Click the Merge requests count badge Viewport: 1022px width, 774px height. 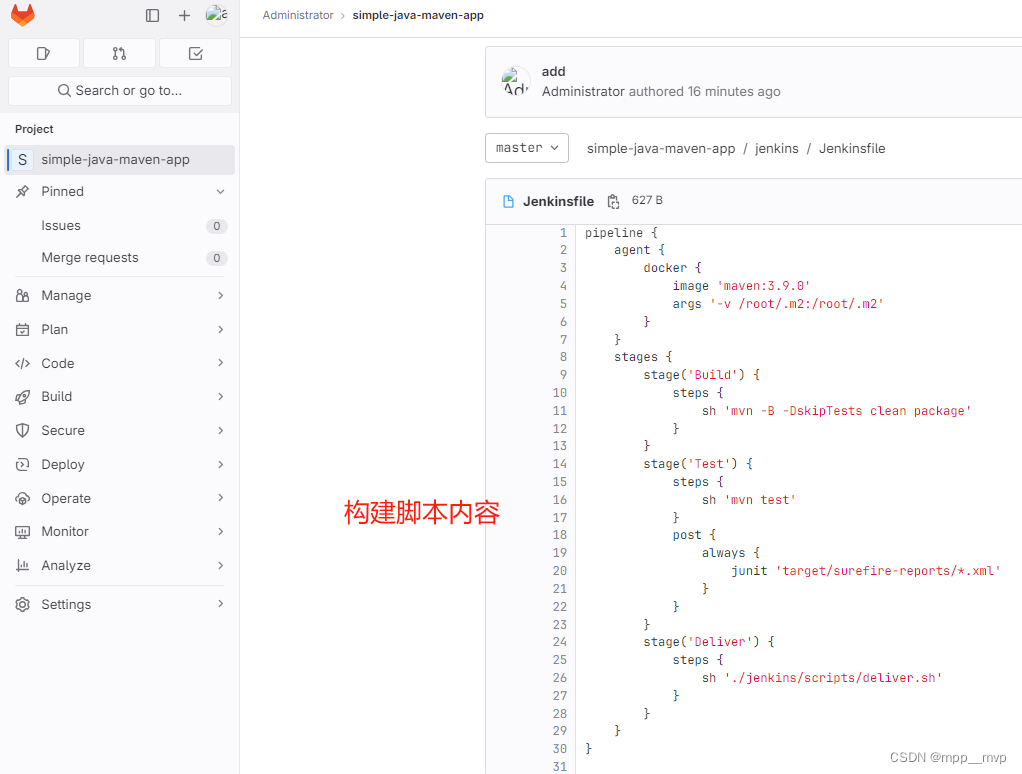click(217, 258)
